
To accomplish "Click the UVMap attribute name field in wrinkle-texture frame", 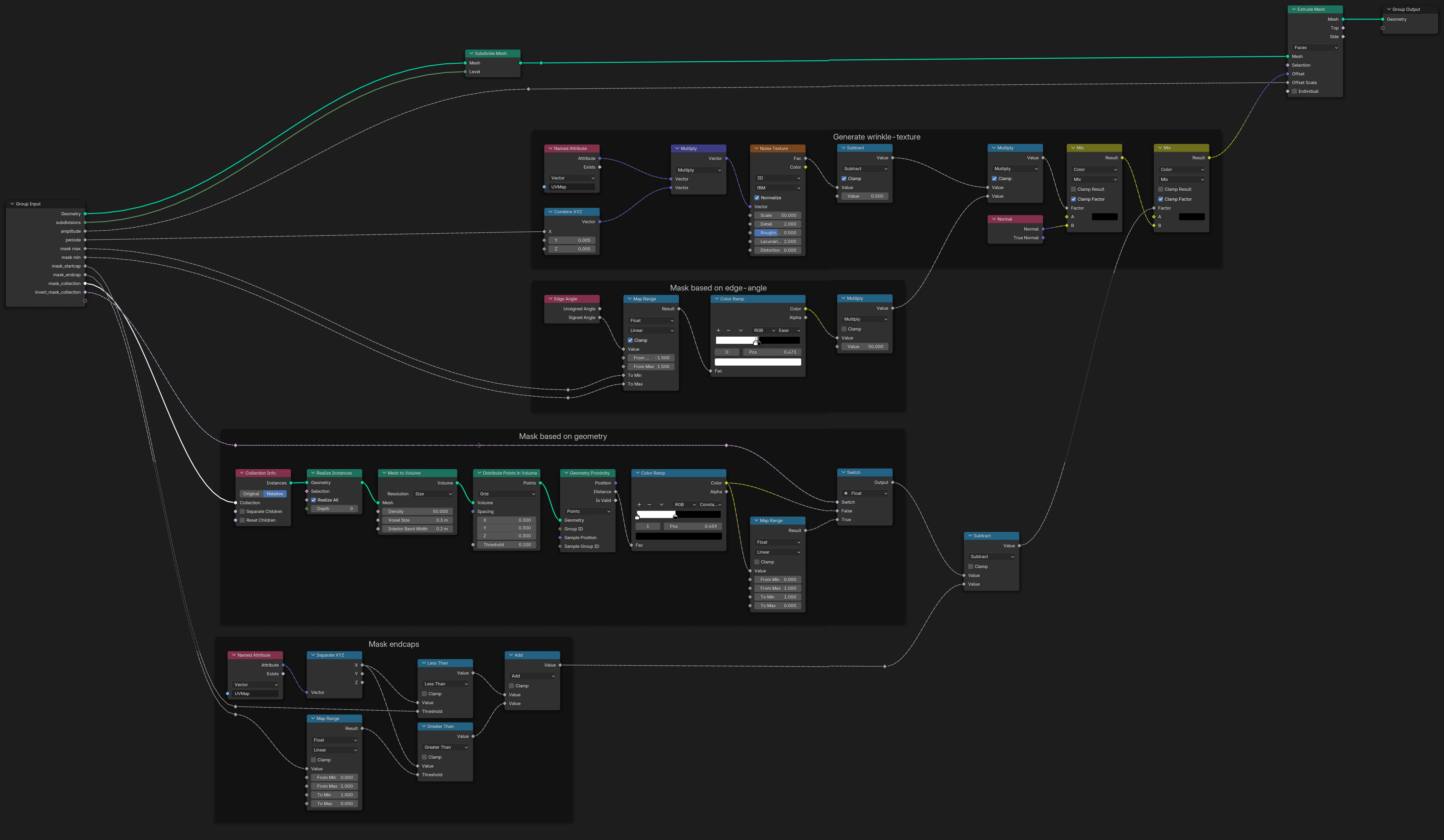I will (572, 187).
